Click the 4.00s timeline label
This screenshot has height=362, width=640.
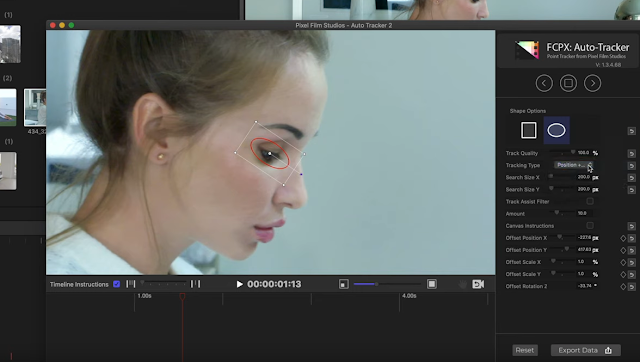coord(409,296)
